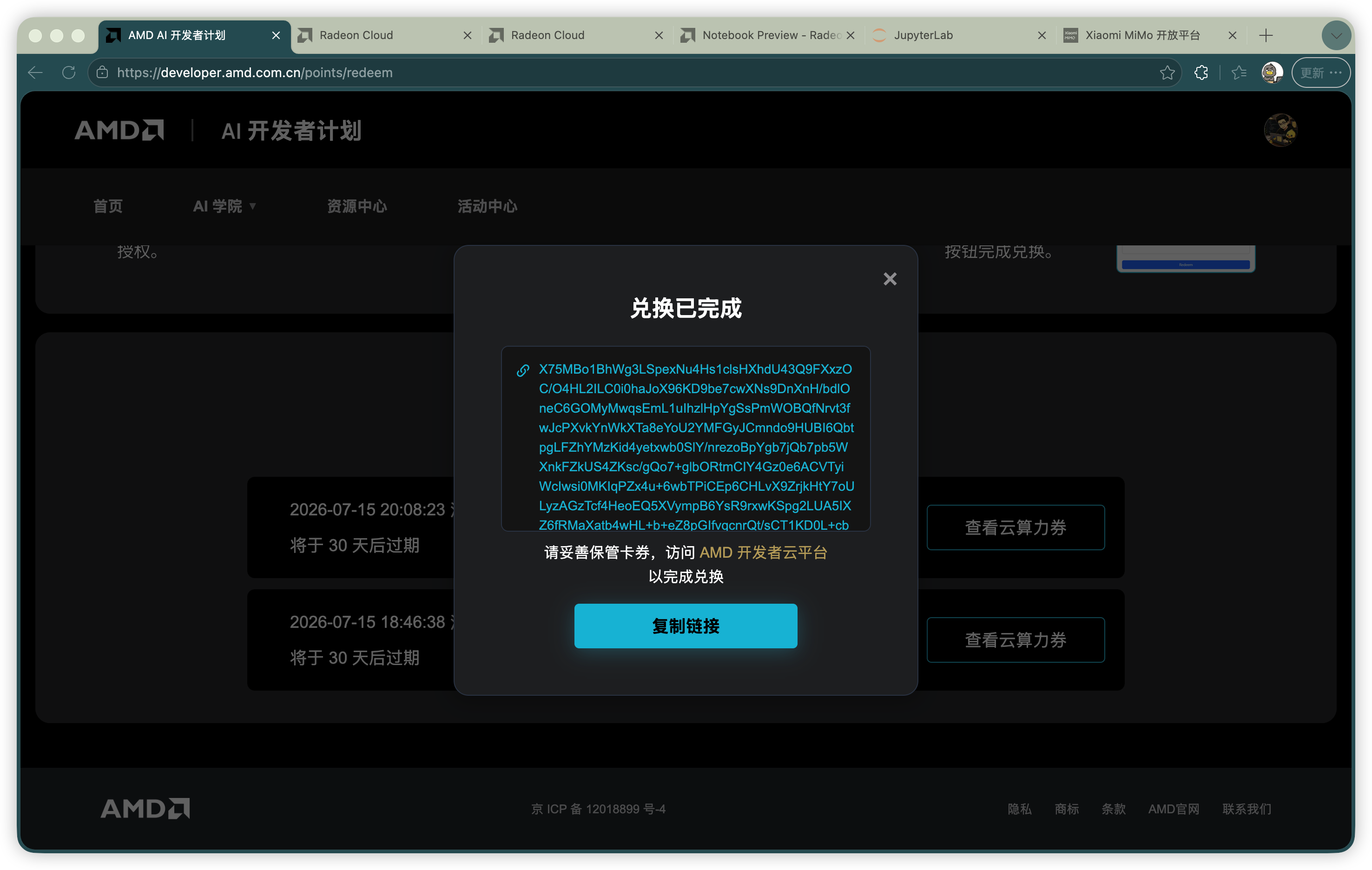
Task: Switch to the JupyterLab tab
Action: coord(959,35)
